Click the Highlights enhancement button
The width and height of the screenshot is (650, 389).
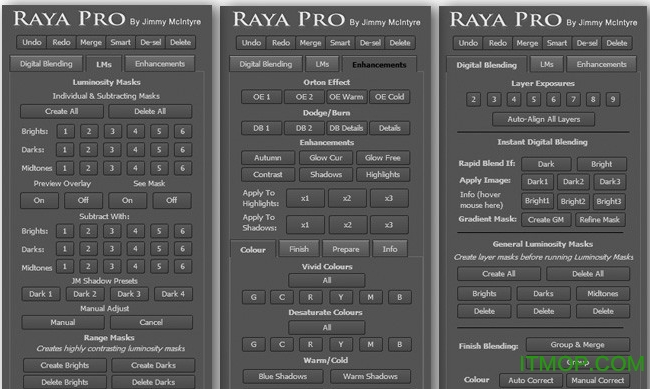(x=383, y=175)
